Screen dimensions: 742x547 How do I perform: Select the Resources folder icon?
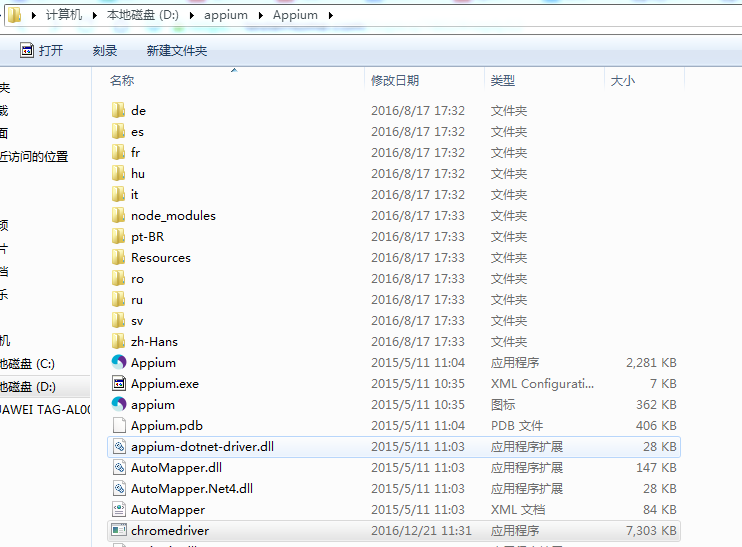click(118, 257)
